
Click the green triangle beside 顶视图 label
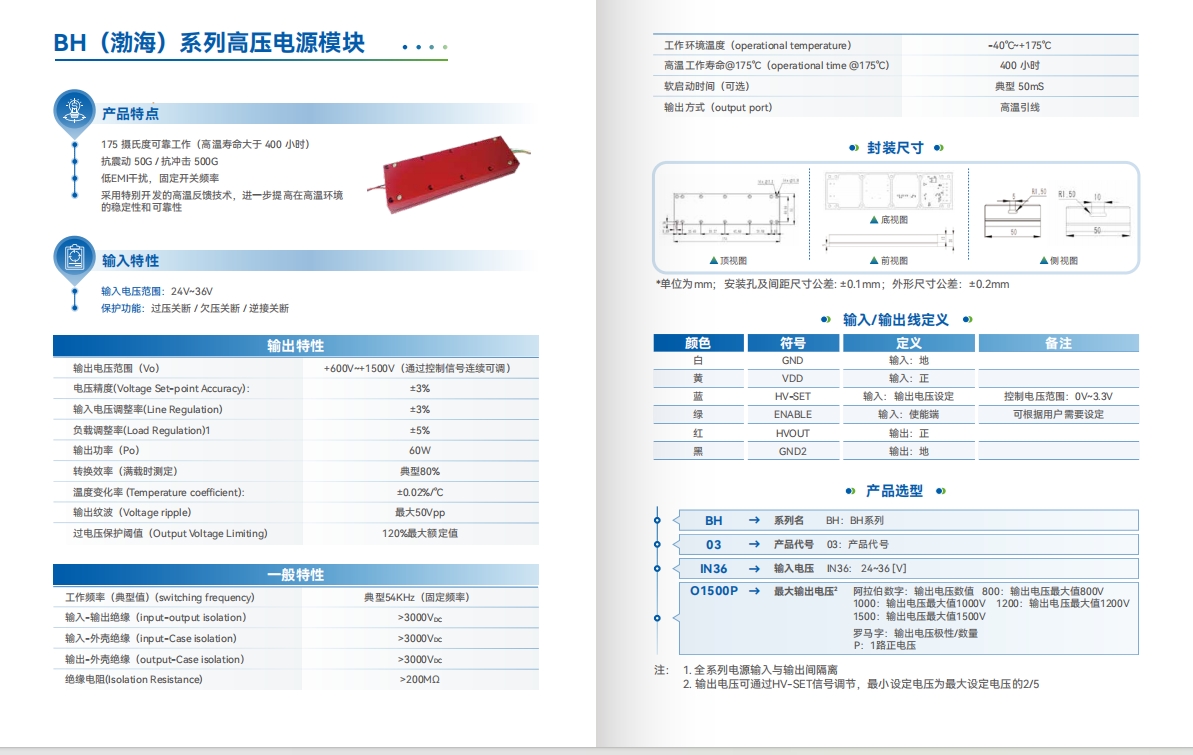713,260
